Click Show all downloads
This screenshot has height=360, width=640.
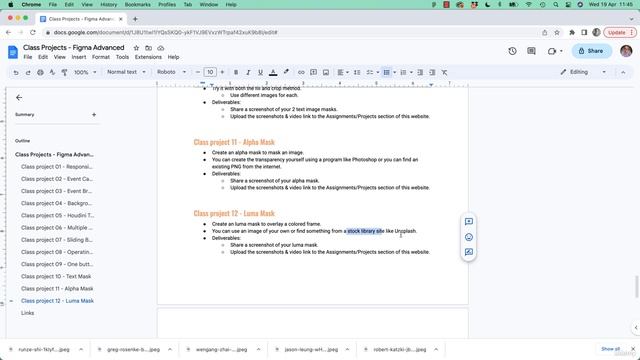pyautogui.click(x=610, y=349)
